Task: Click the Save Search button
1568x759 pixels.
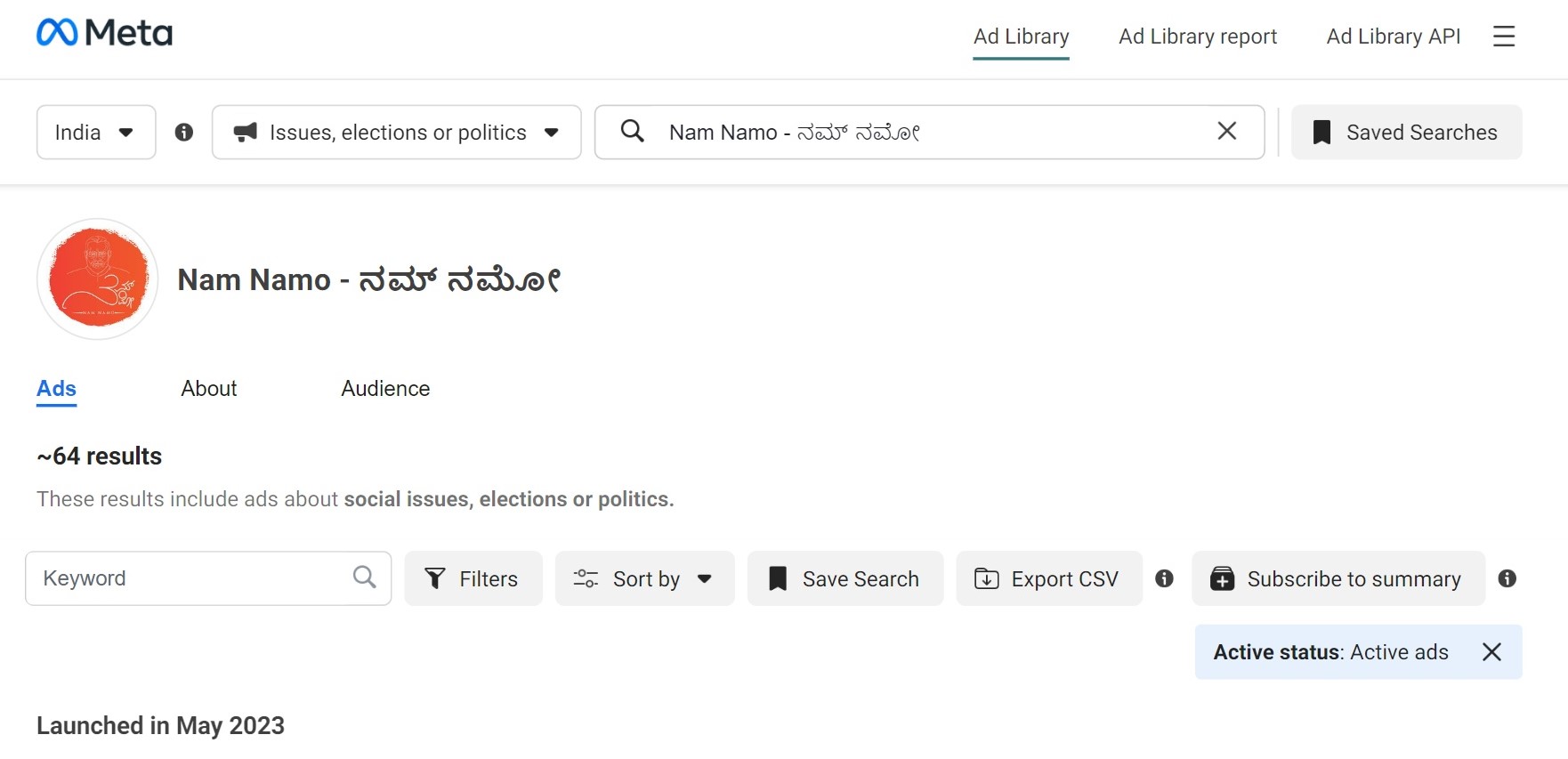Action: 845,578
